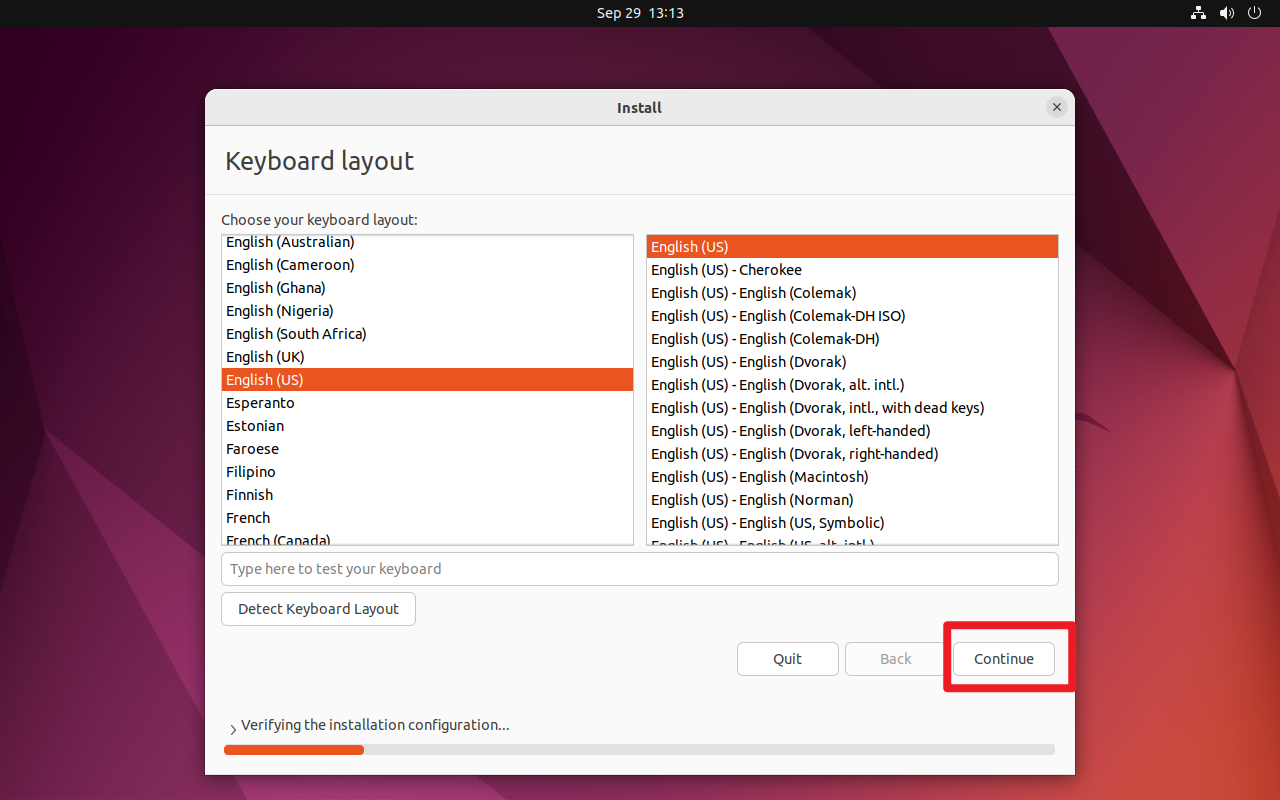Choose English (Dvorak) variant
Screen dimensions: 1280x800
[852, 362]
